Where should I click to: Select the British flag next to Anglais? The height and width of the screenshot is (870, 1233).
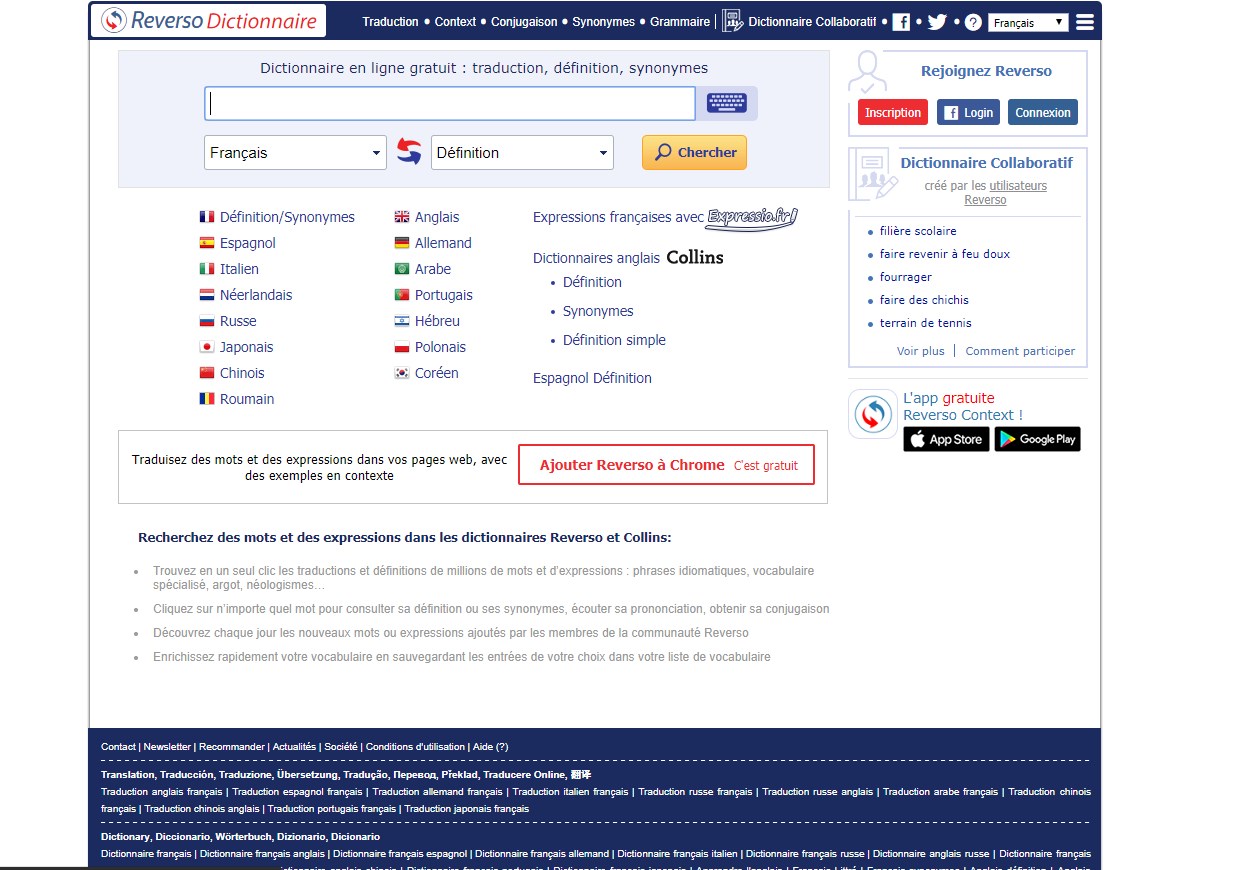pyautogui.click(x=401, y=216)
